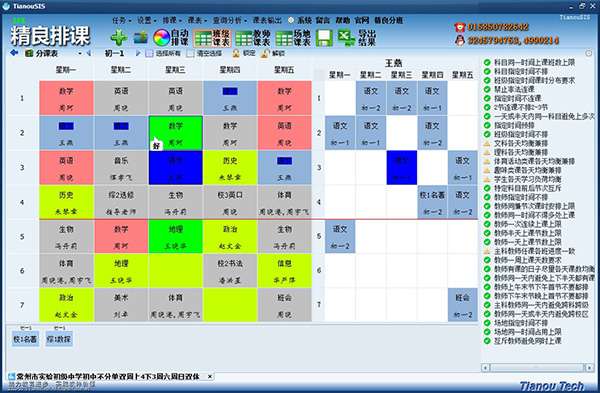Select the bright green 数学 Wednesday cell
This screenshot has height=393, width=600.
[x=176, y=133]
